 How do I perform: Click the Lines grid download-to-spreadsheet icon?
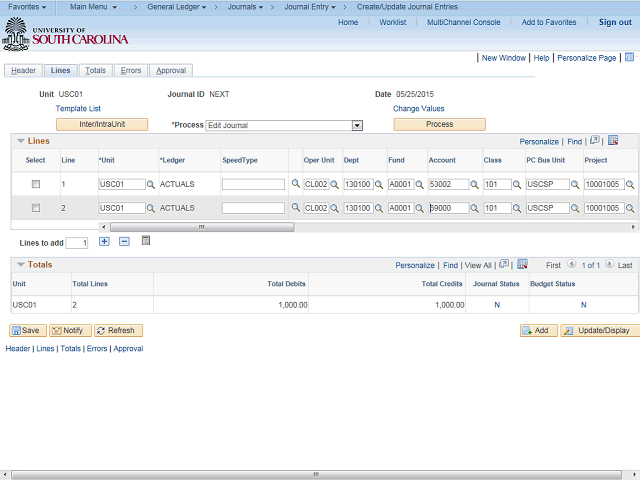click(613, 140)
